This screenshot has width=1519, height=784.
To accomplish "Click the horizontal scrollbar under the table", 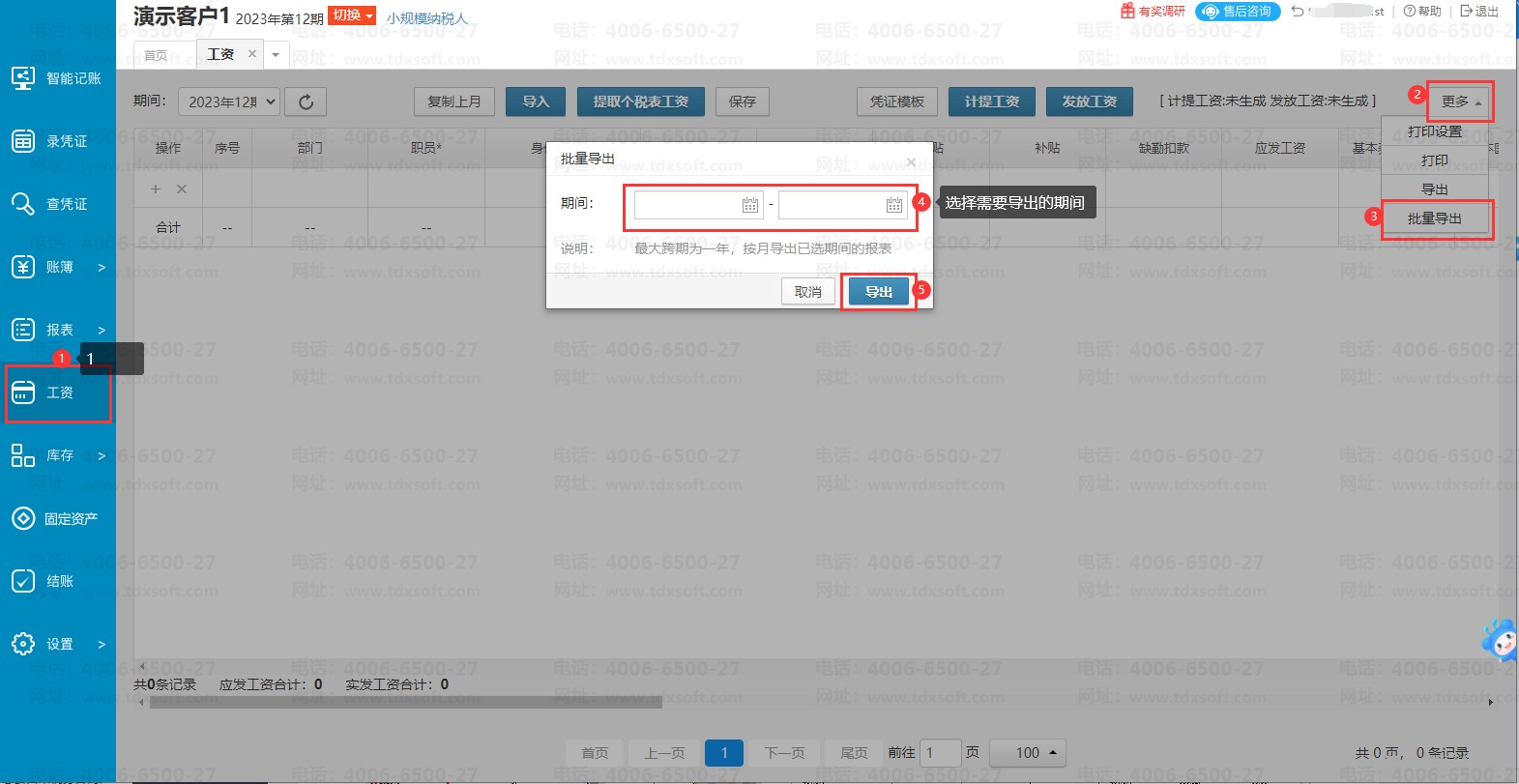I will pos(406,703).
